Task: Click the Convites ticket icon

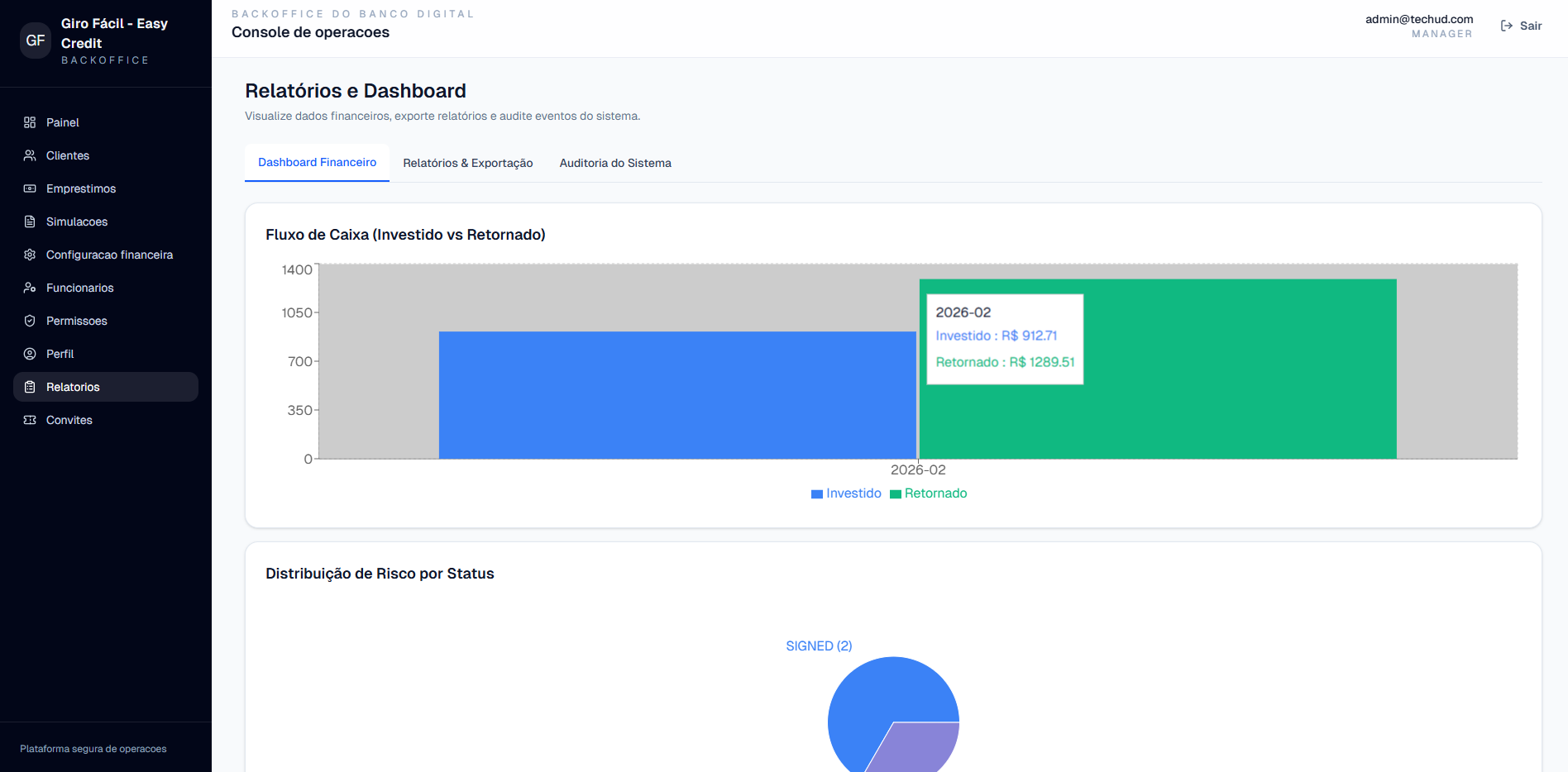Action: [x=30, y=420]
